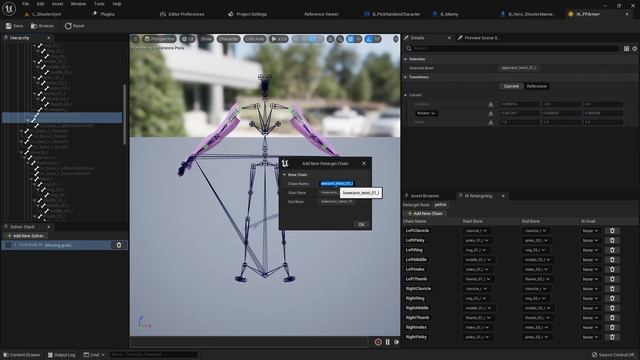Delete the RightMiddle retarget chain
The height and width of the screenshot is (360, 640).
pyautogui.click(x=612, y=308)
